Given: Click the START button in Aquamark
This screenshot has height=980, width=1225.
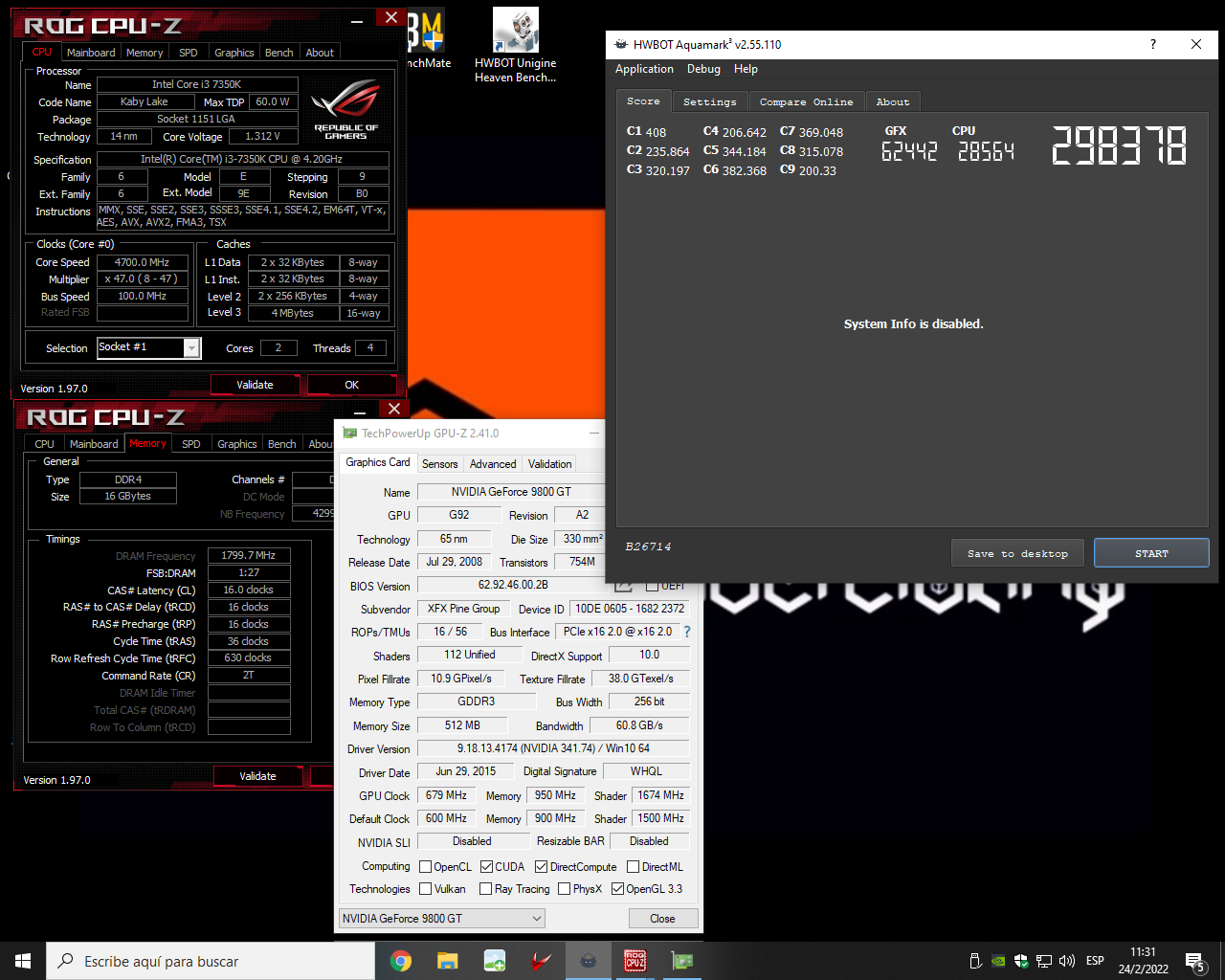Looking at the screenshot, I should click(1151, 553).
